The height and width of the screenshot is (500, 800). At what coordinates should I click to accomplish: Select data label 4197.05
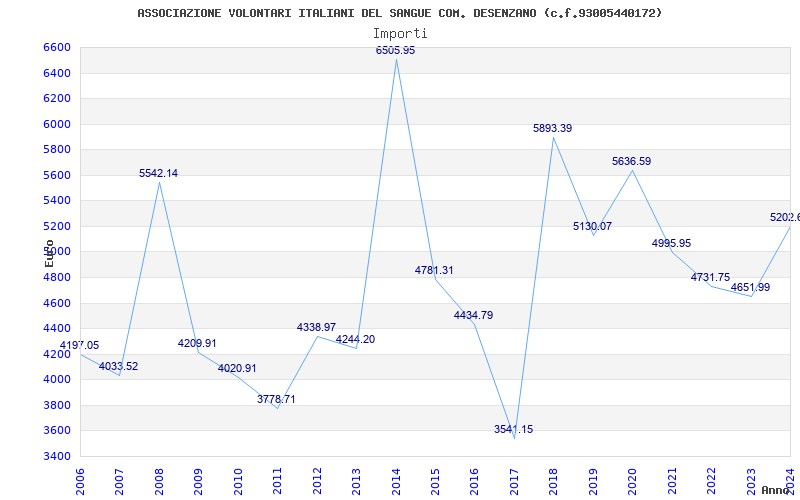click(x=80, y=345)
